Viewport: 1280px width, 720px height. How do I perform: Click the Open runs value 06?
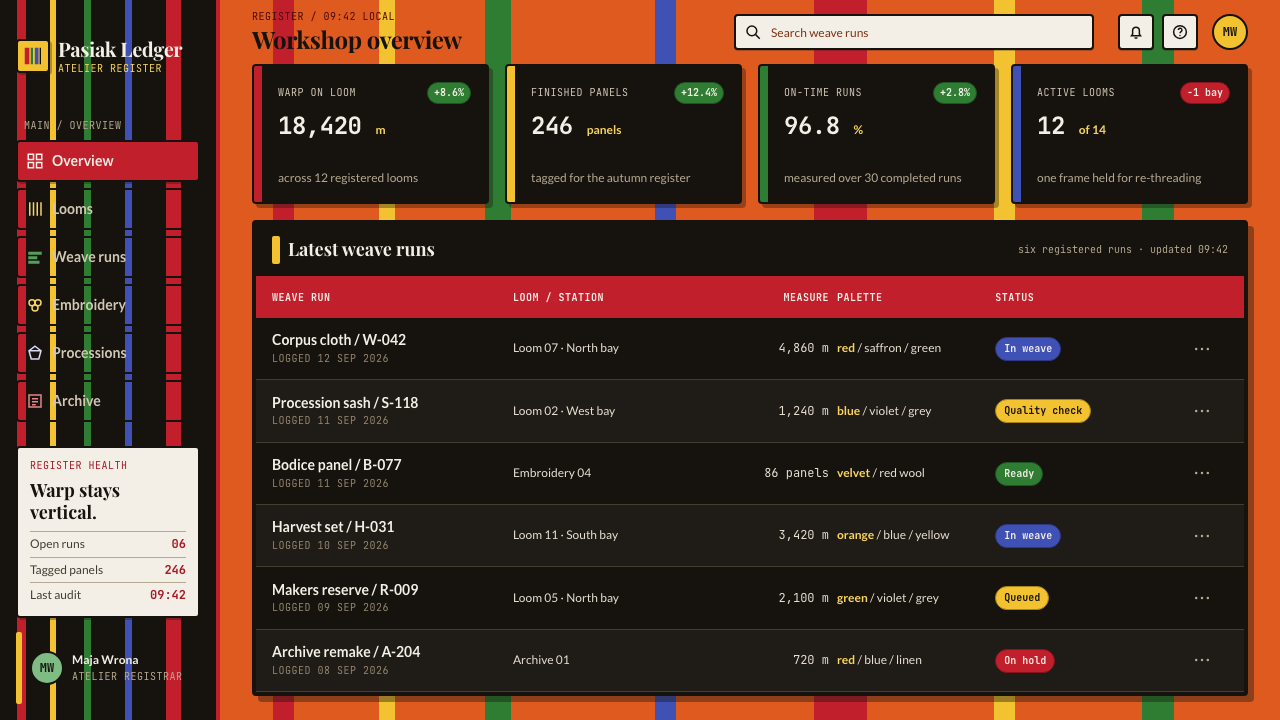pyautogui.click(x=178, y=544)
